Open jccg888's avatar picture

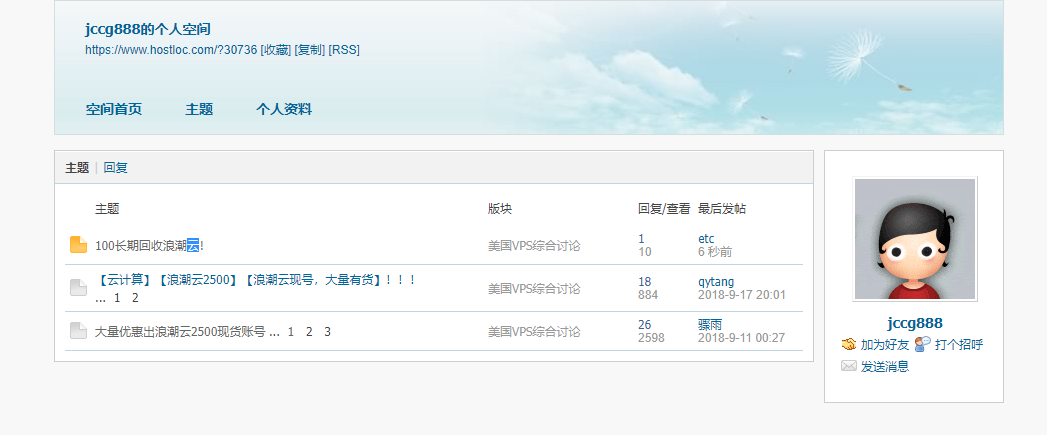(915, 239)
